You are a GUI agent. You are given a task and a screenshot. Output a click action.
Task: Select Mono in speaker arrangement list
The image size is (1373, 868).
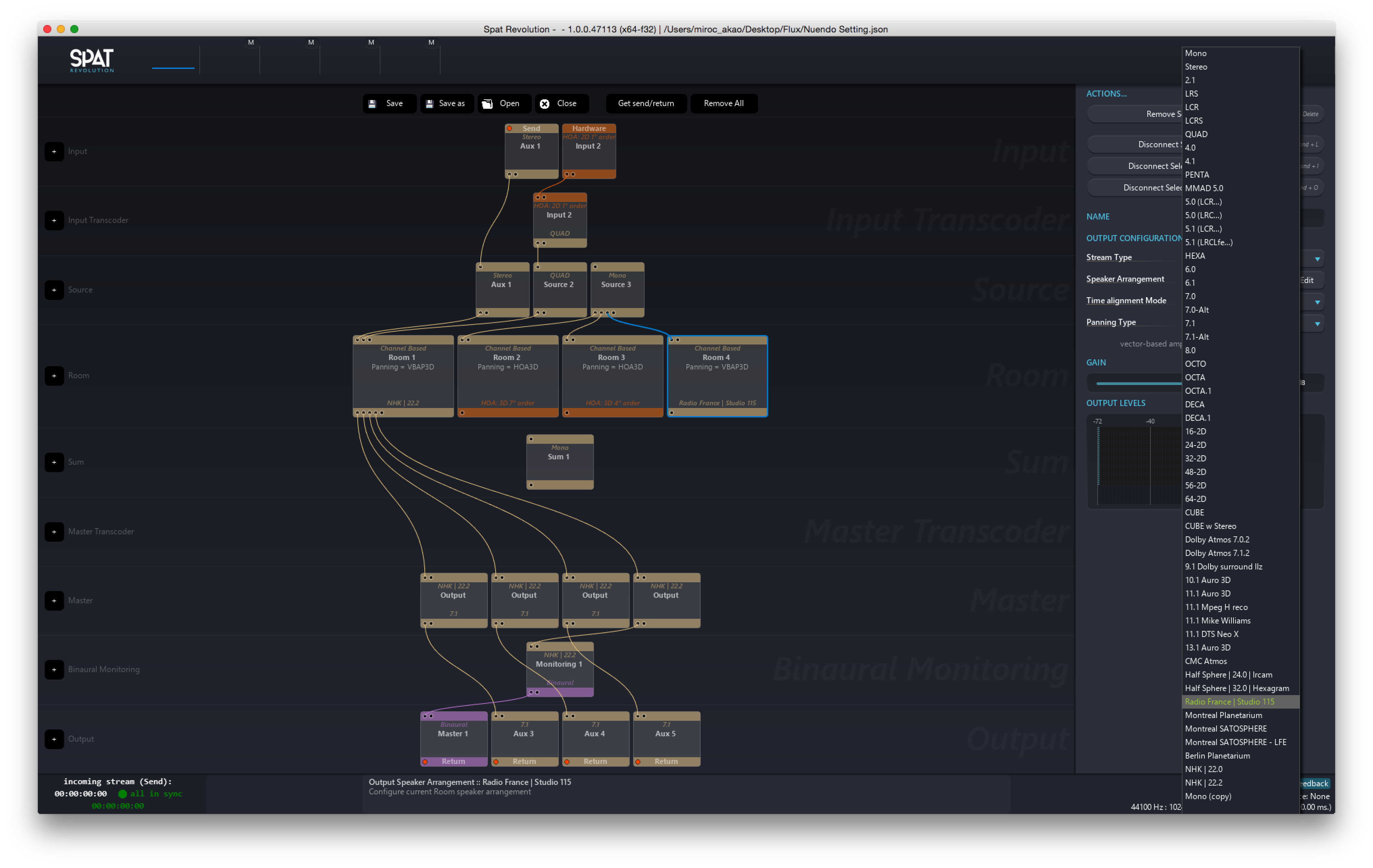coord(1240,54)
